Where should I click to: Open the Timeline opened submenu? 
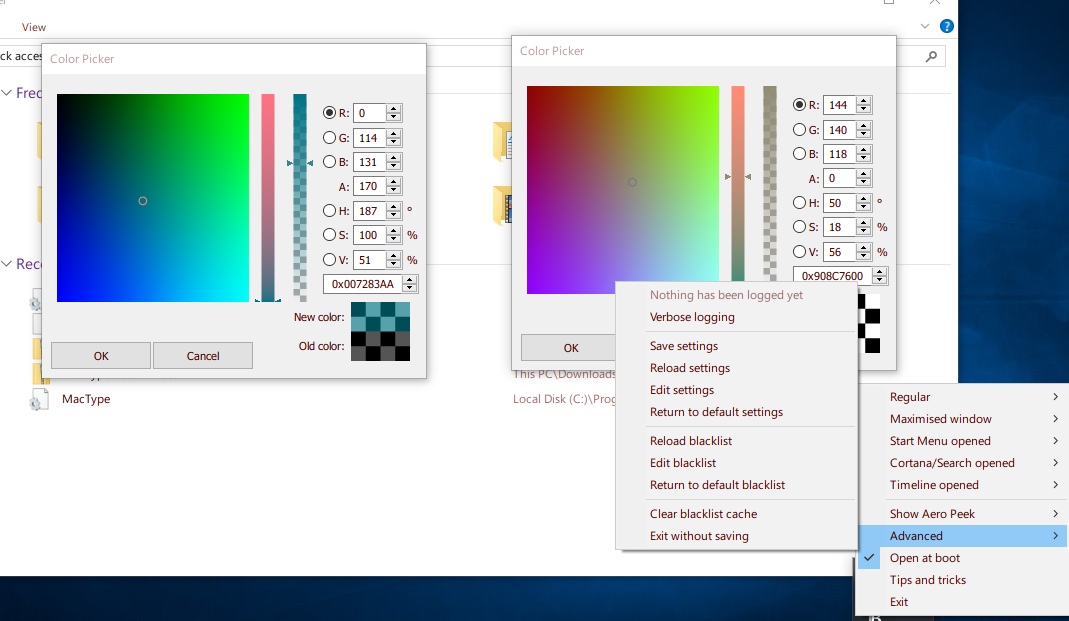coord(961,485)
